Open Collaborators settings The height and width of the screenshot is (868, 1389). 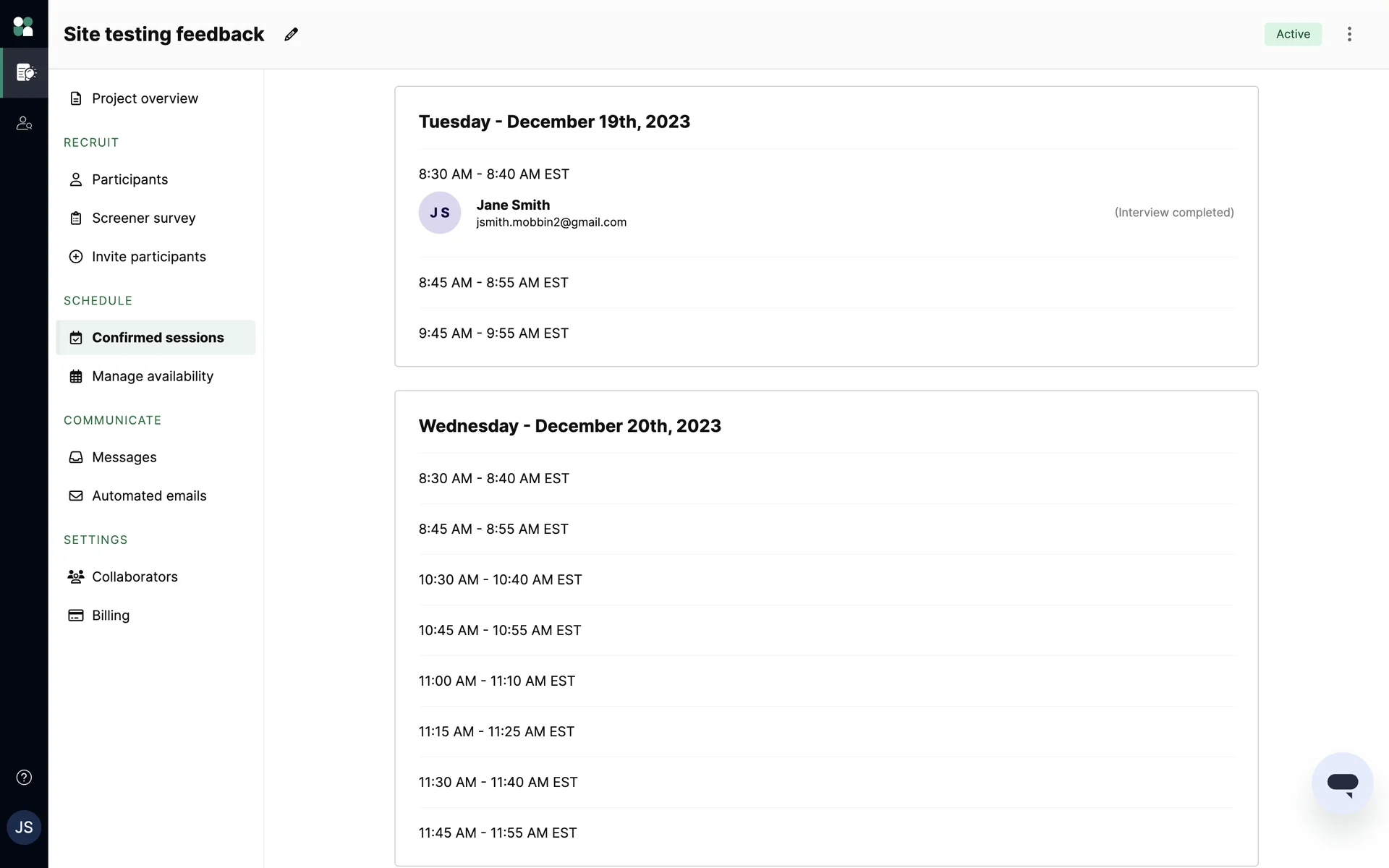click(x=135, y=576)
